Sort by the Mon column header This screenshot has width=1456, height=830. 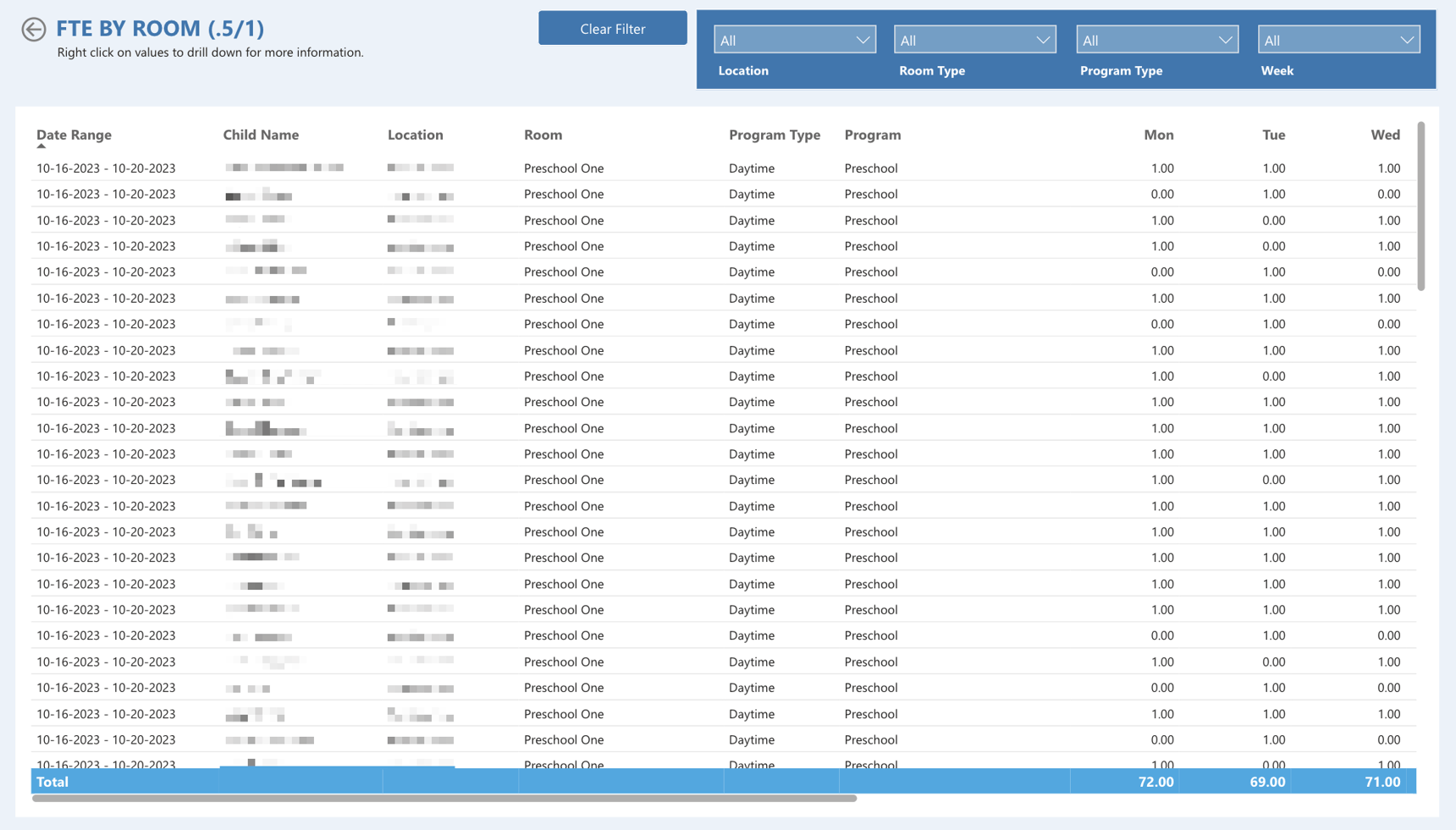[1158, 135]
